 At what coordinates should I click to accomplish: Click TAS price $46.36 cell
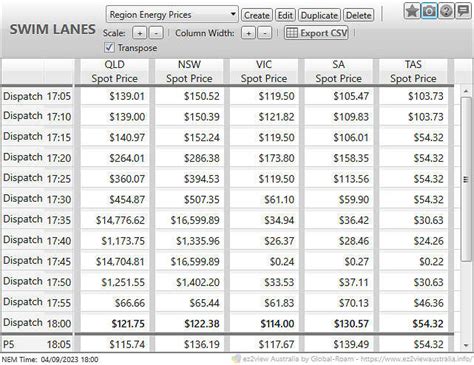click(413, 303)
